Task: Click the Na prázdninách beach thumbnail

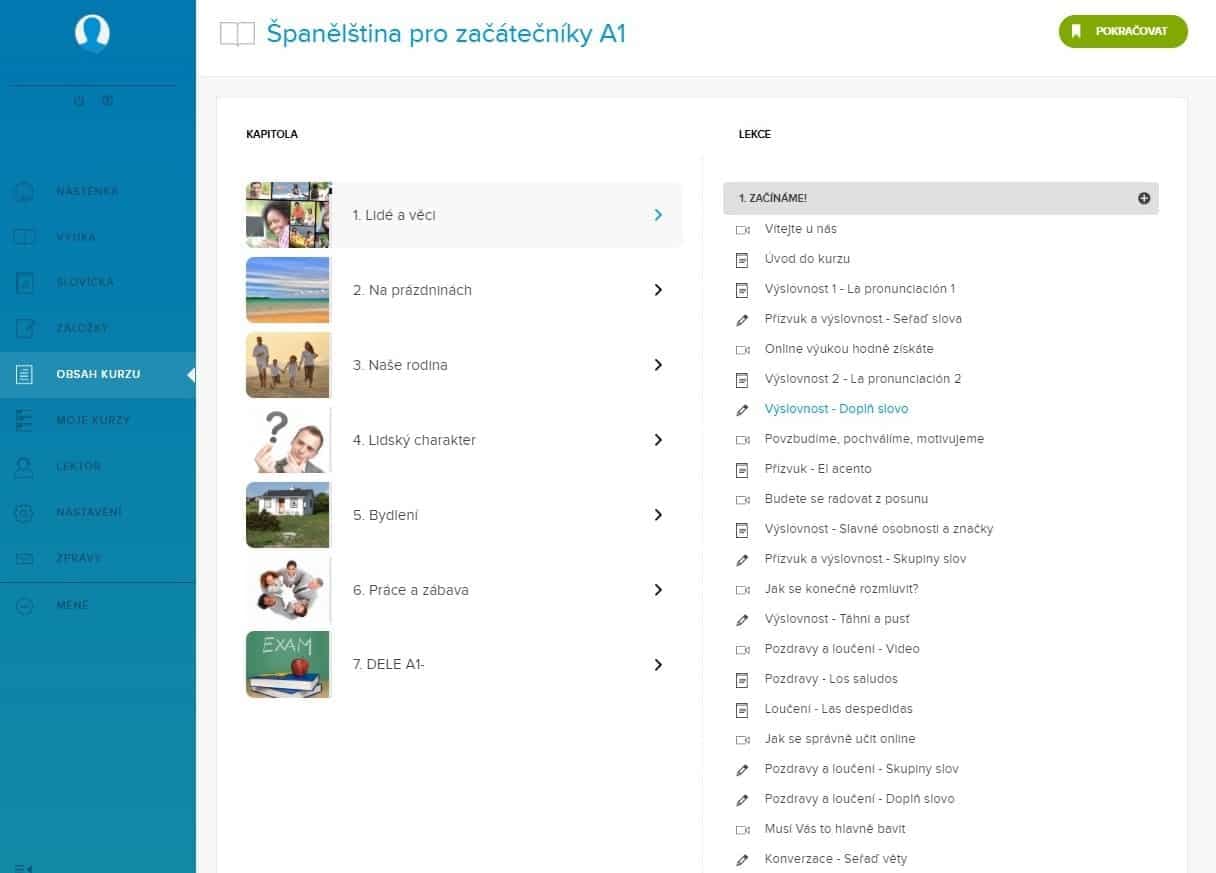Action: pyautogui.click(x=288, y=290)
